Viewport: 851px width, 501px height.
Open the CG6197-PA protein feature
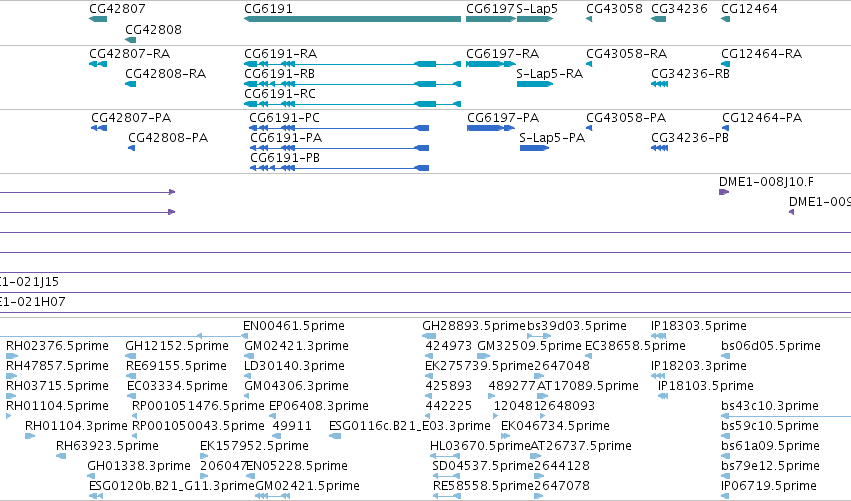491,128
